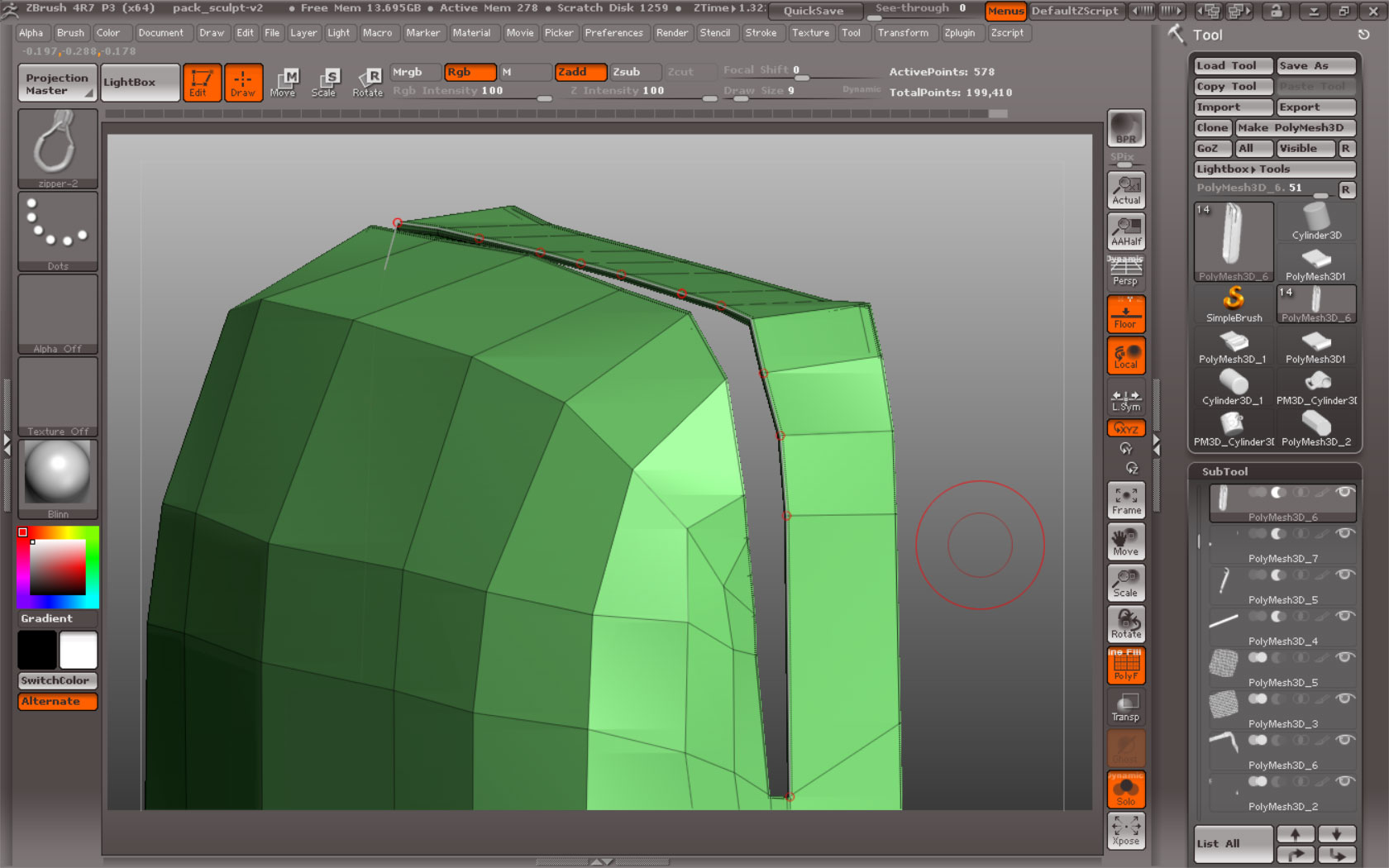Toggle the Mrgb channel button
The height and width of the screenshot is (868, 1389).
(415, 72)
